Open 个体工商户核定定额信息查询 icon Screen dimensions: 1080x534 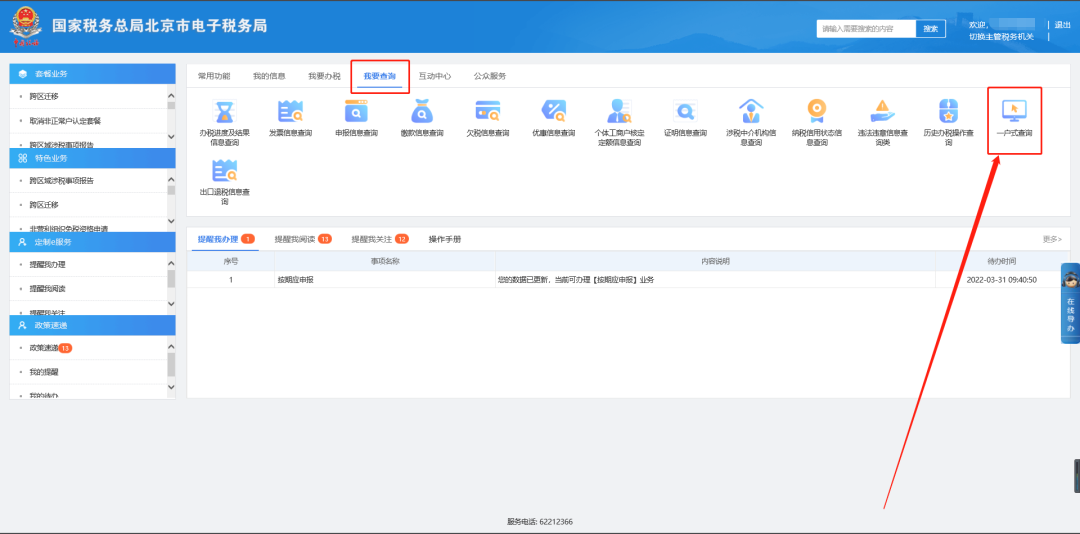pyautogui.click(x=619, y=111)
